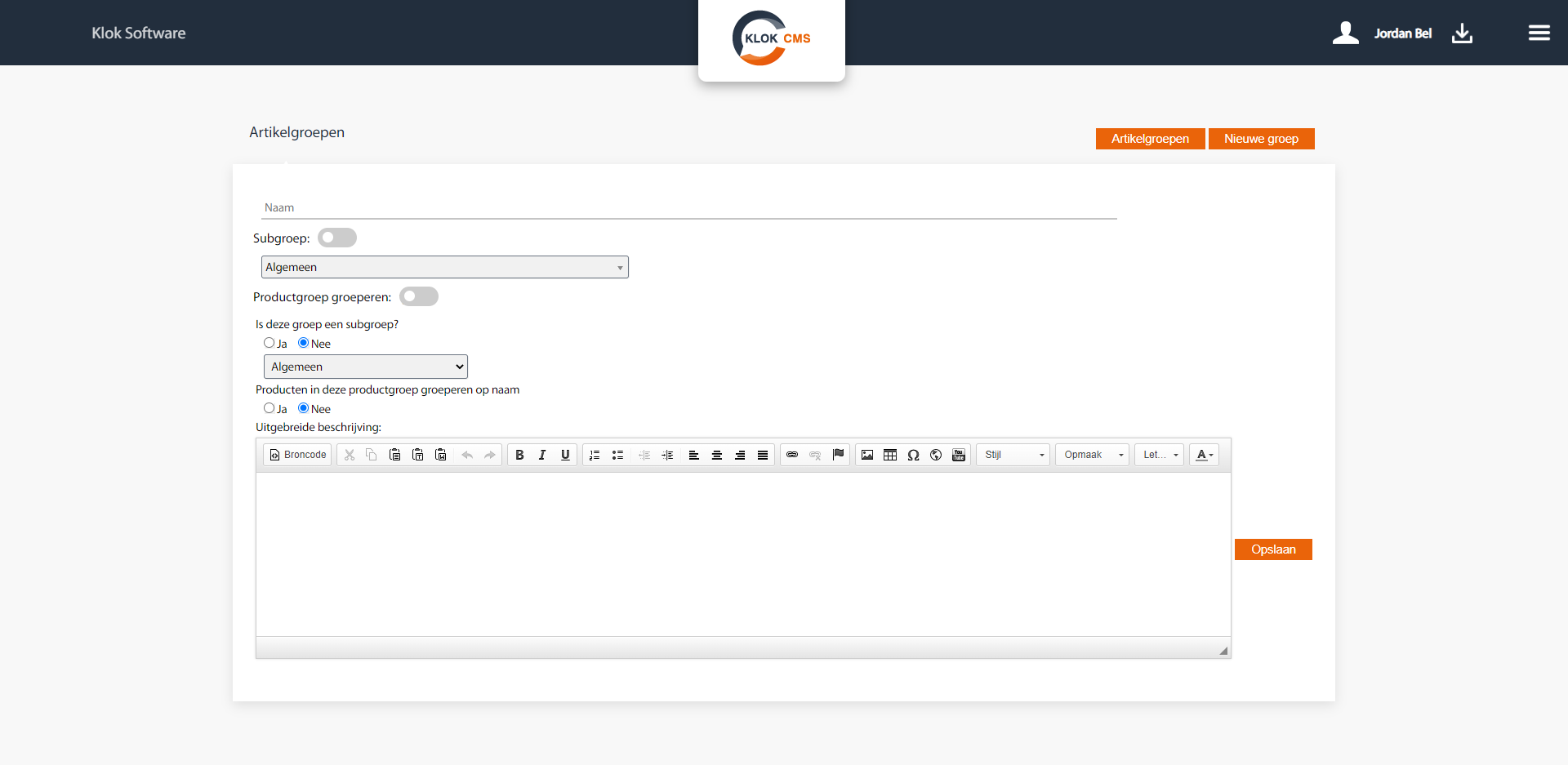The image size is (1568, 765).
Task: Click the Klok CMS logo
Action: pyautogui.click(x=772, y=38)
